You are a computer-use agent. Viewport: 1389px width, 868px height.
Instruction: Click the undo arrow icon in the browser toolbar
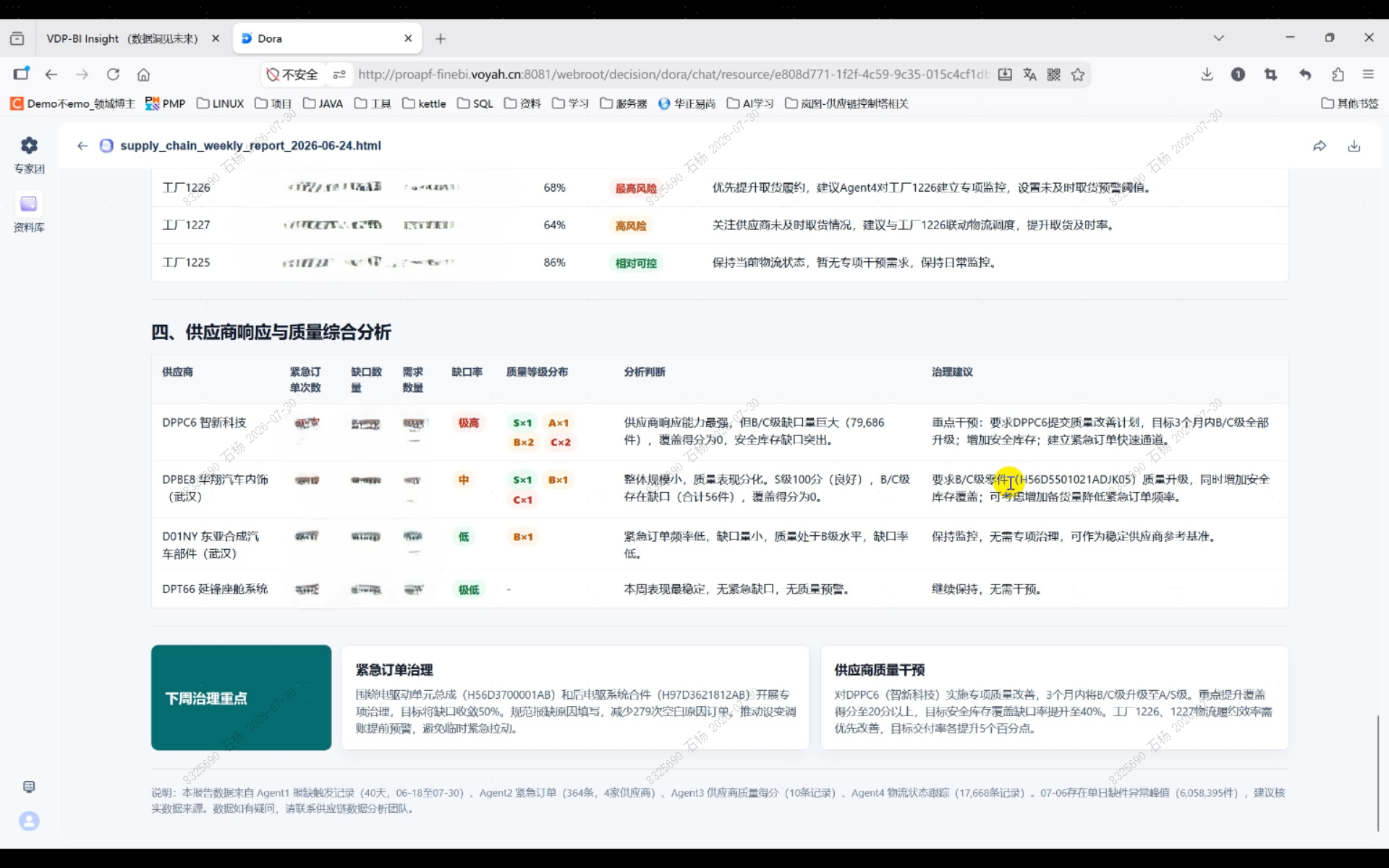tap(1305, 75)
